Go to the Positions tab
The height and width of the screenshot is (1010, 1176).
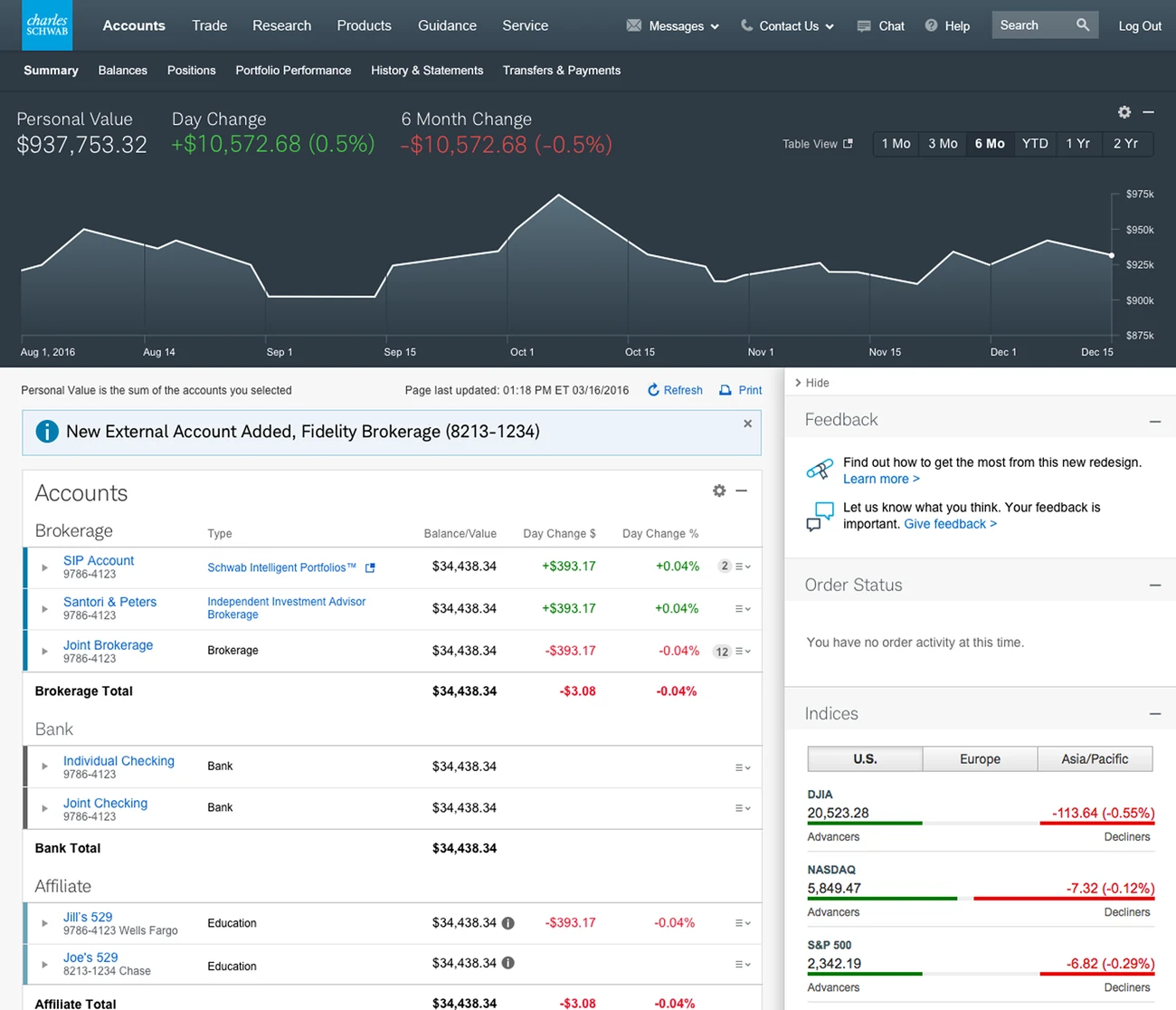coord(192,70)
